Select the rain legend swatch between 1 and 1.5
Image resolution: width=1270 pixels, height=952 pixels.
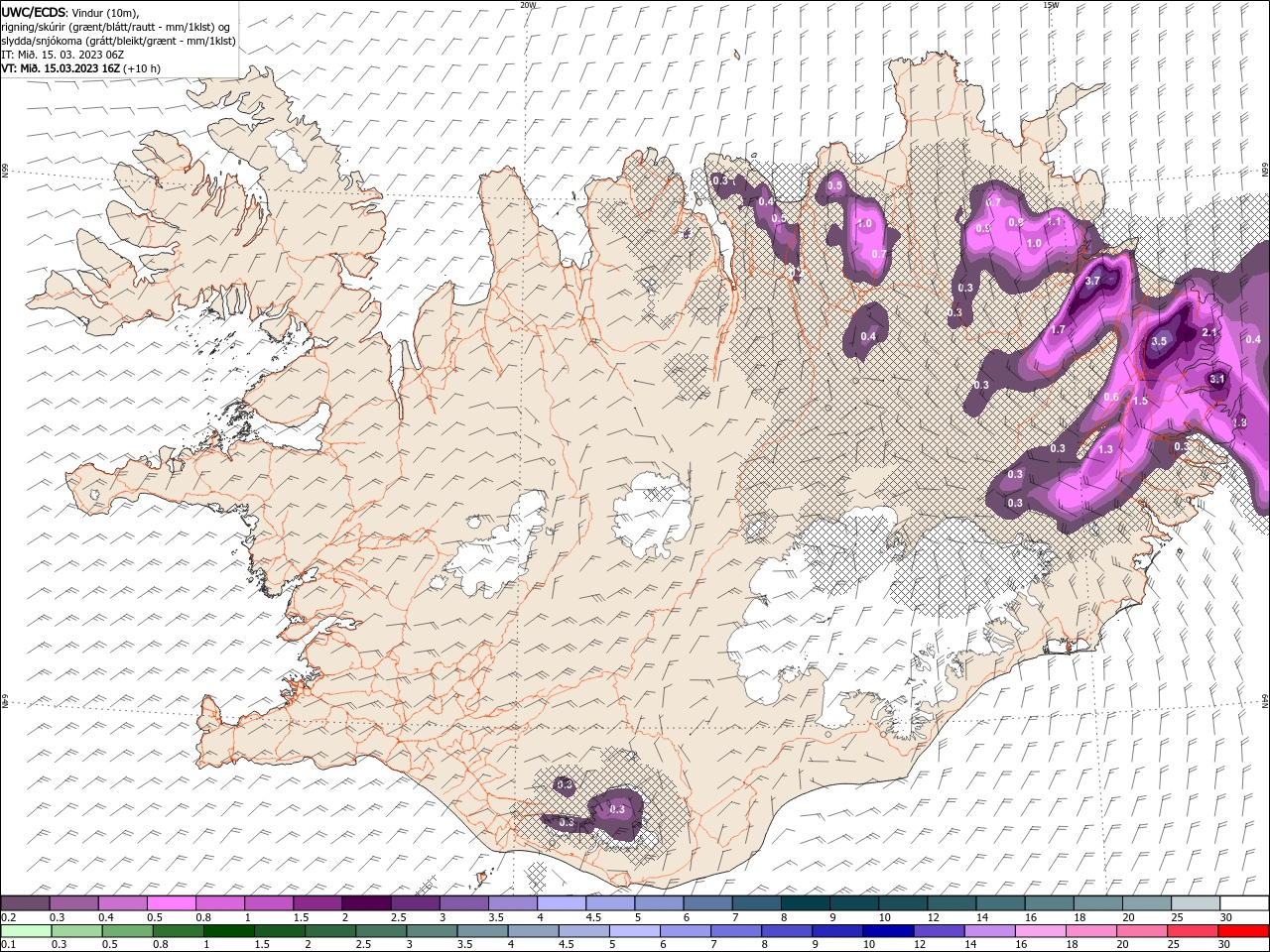pyautogui.click(x=229, y=931)
